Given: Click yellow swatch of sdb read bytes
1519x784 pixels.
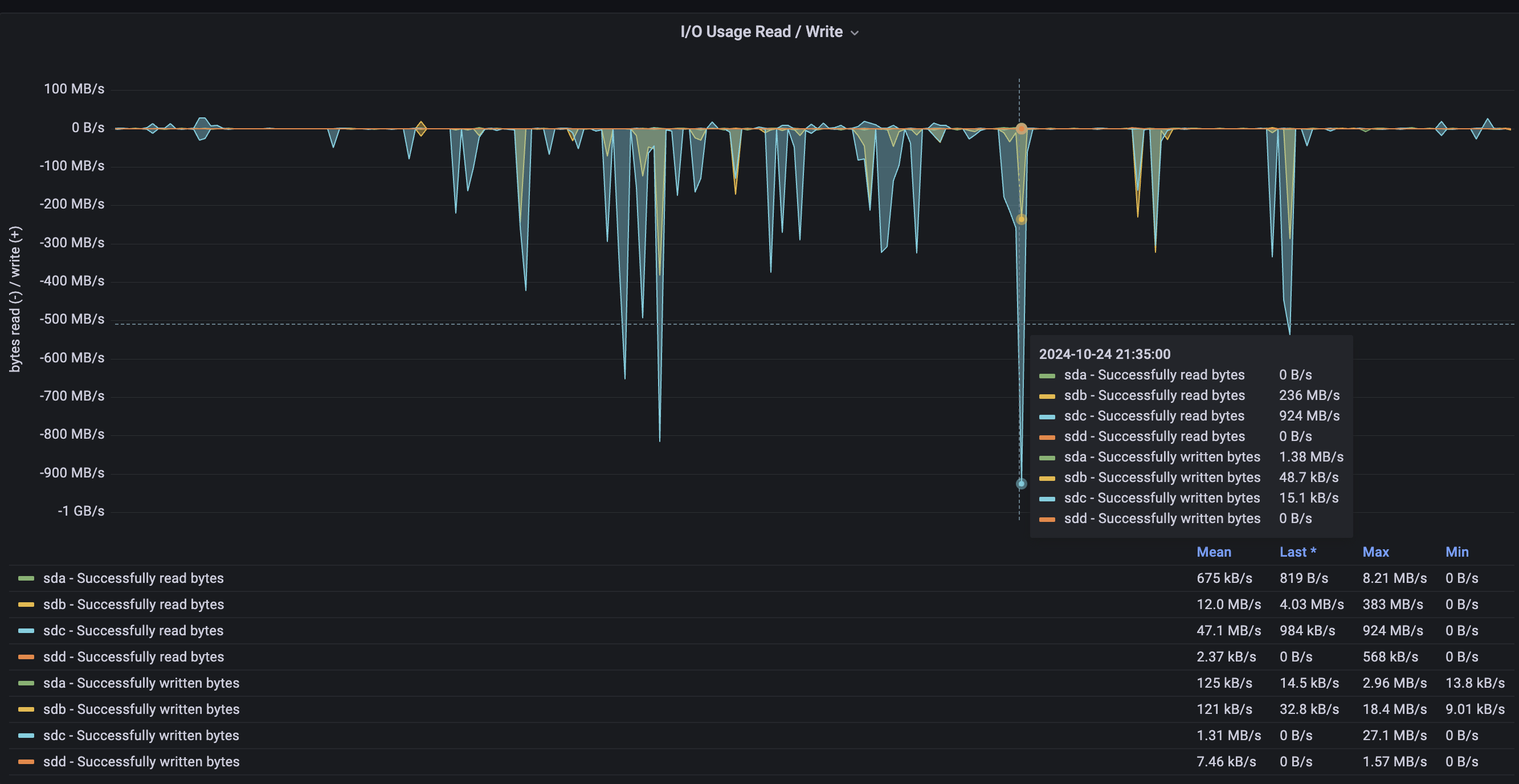Looking at the screenshot, I should coord(26,604).
